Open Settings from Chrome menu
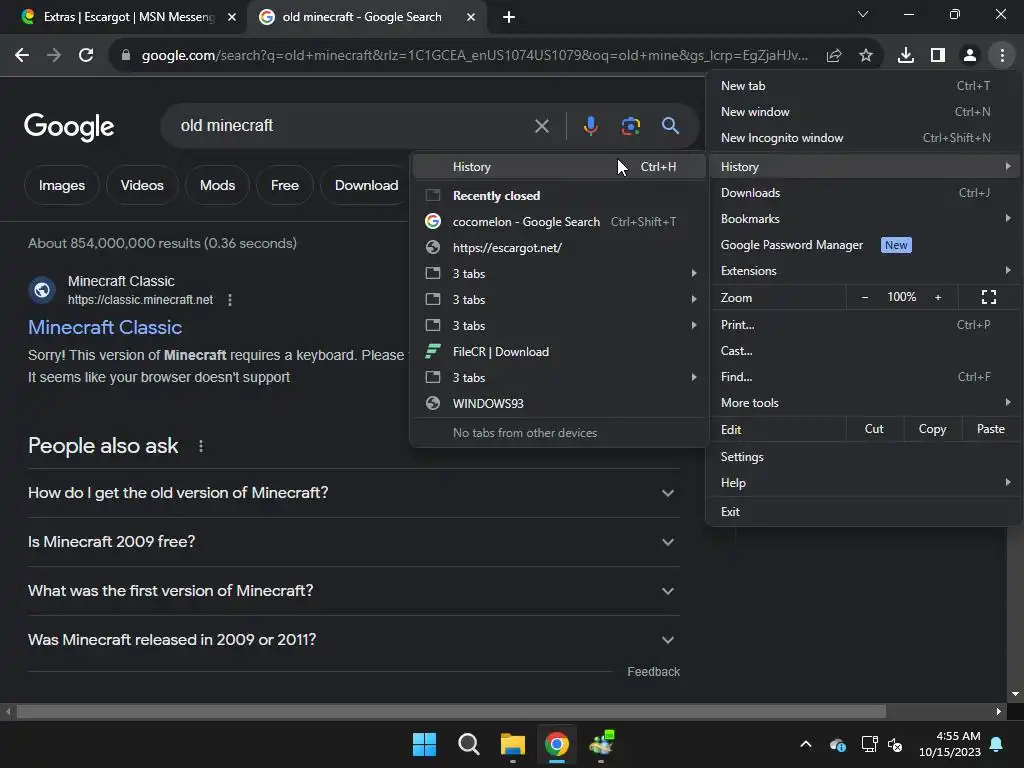1024x768 pixels. tap(864, 456)
